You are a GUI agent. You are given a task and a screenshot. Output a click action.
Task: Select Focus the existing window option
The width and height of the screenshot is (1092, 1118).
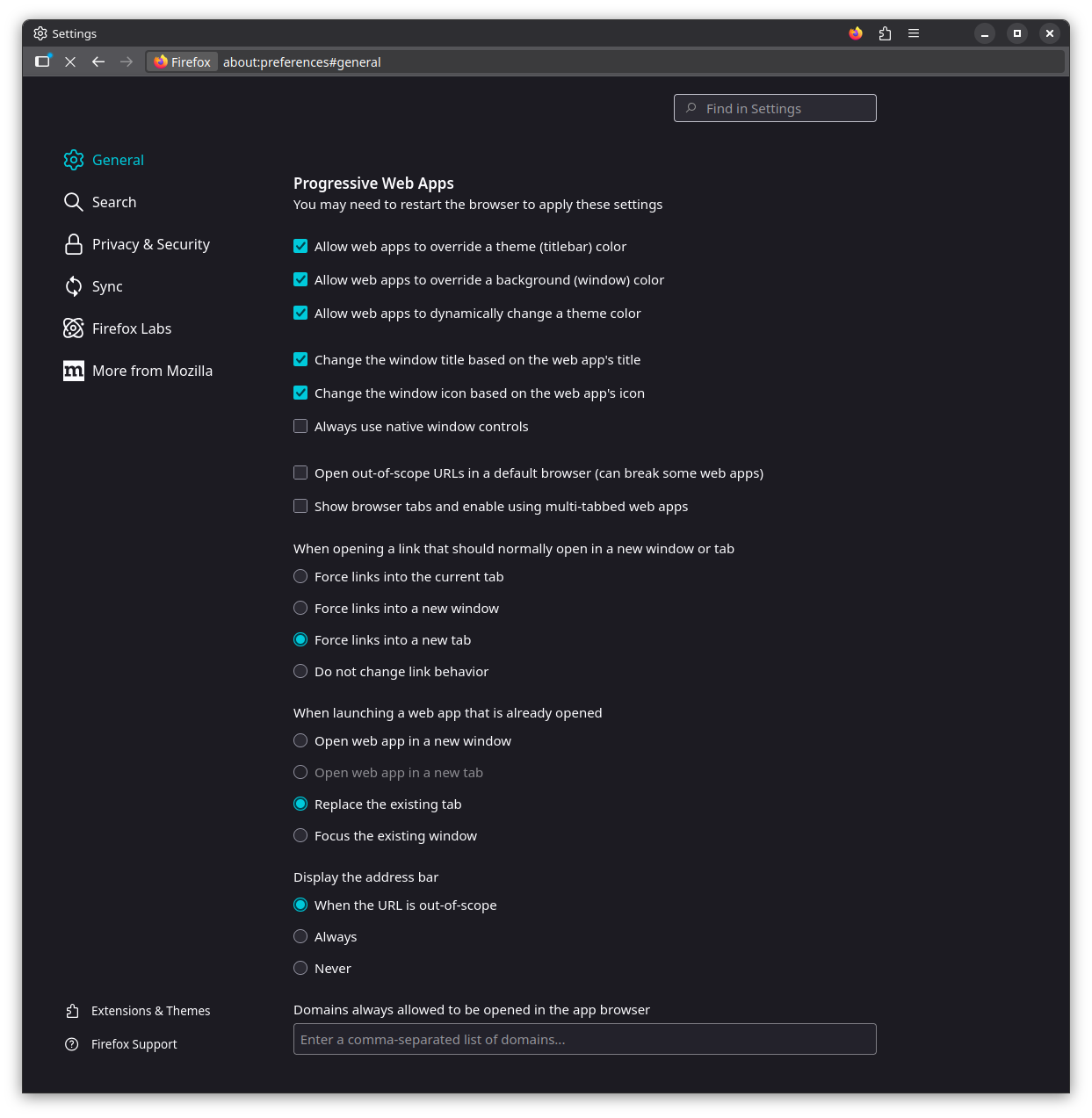point(300,835)
